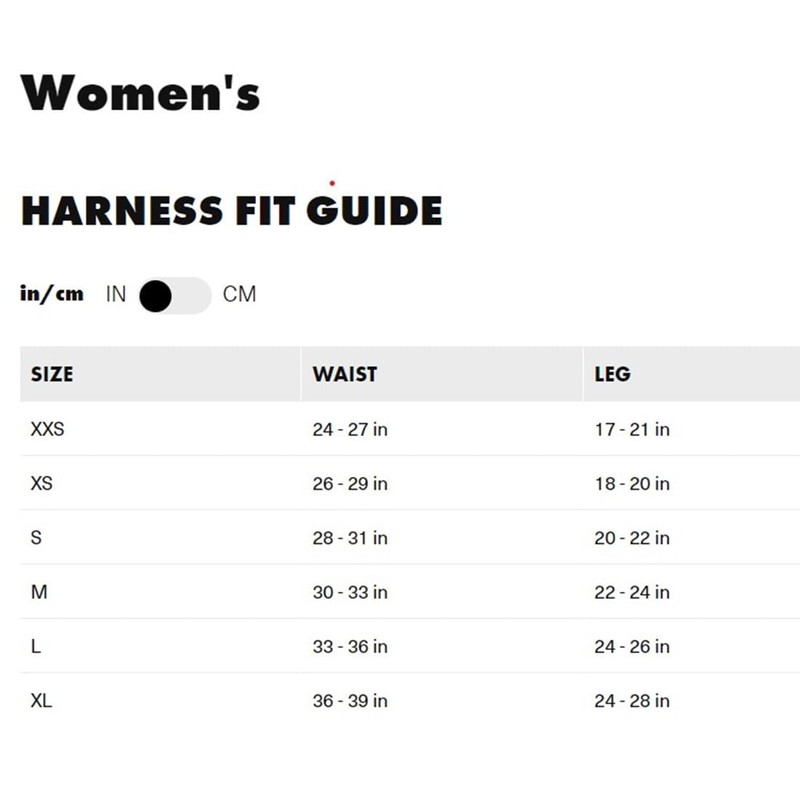Click the red dot above GUIDE

tap(331, 182)
